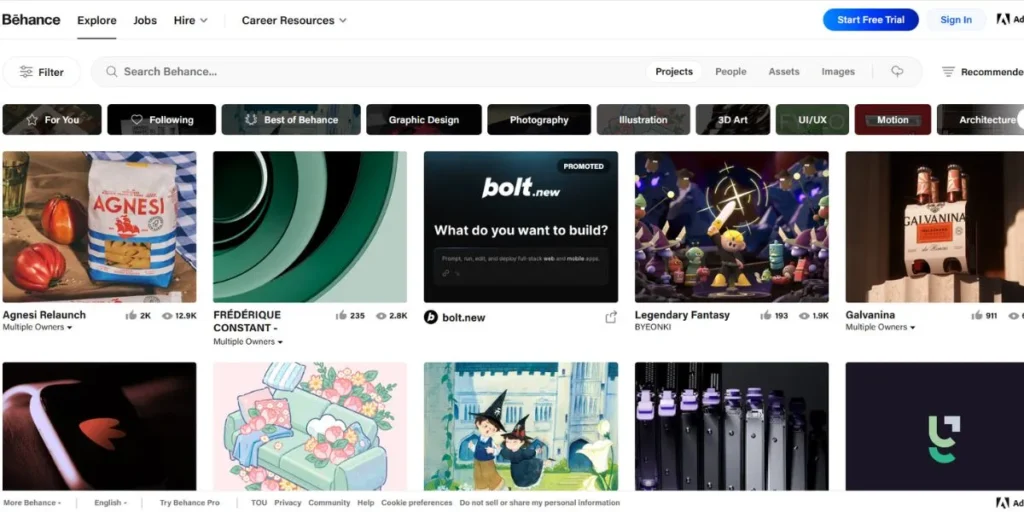
Task: Open the Community footer link
Action: click(329, 503)
